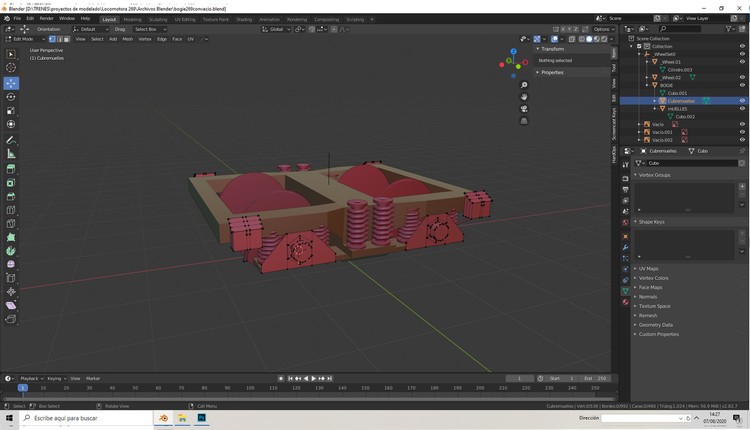Click the timeline frame 1 playhead marker
Screen dimensions: 750x430
(x=22, y=388)
